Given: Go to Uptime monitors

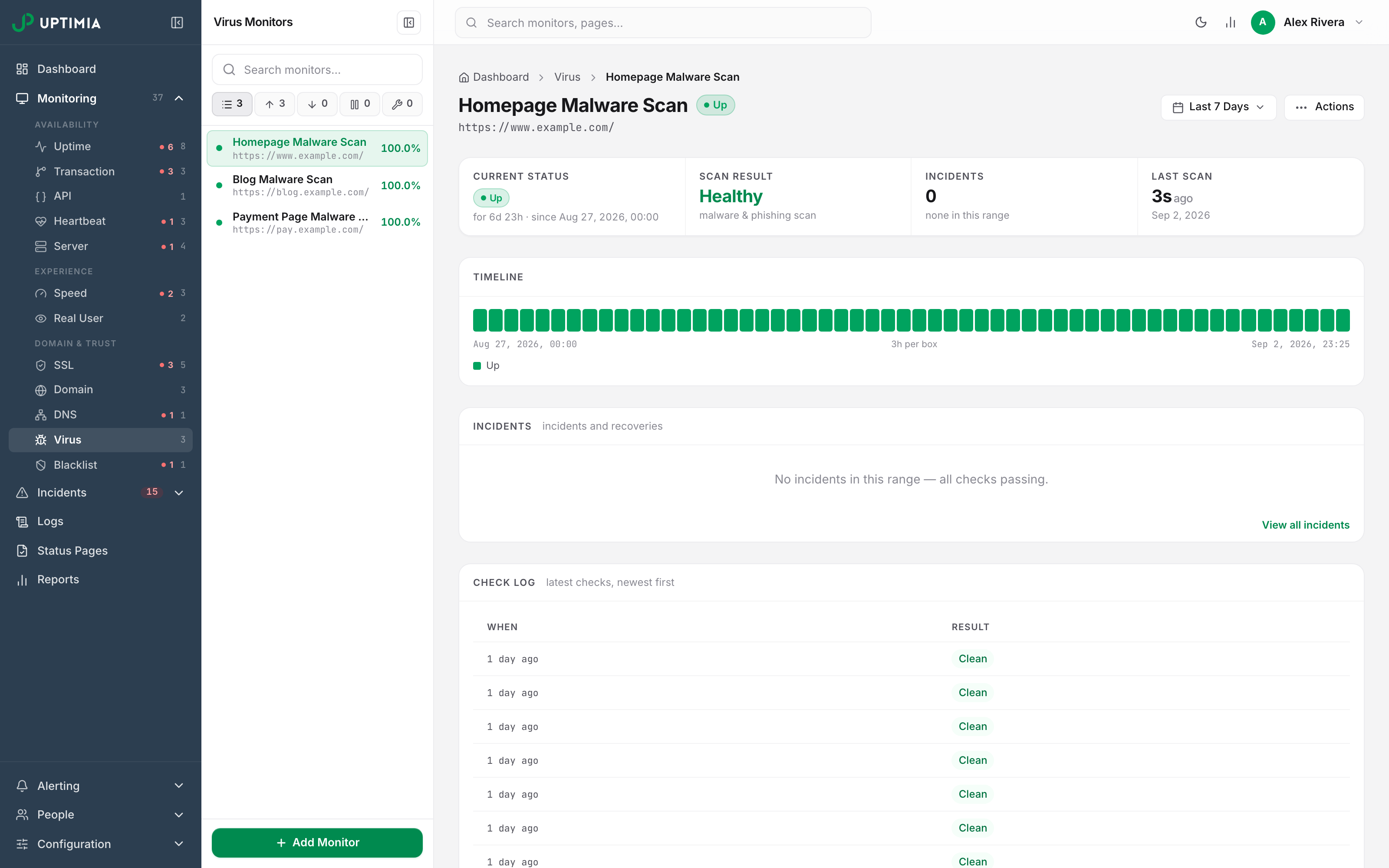Looking at the screenshot, I should pyautogui.click(x=100, y=146).
